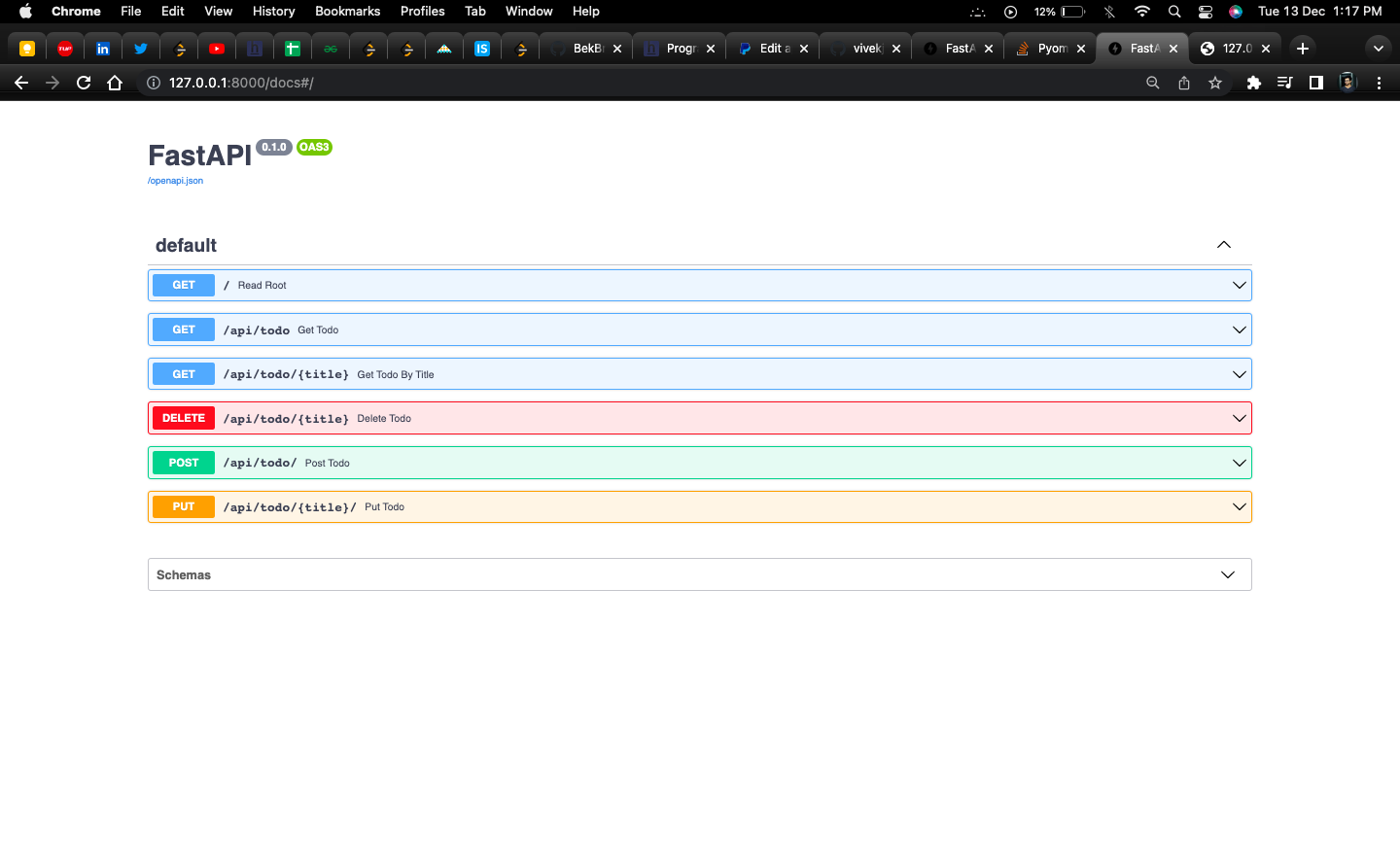Click the page reload button
This screenshot has width=1400, height=867.
pos(83,83)
